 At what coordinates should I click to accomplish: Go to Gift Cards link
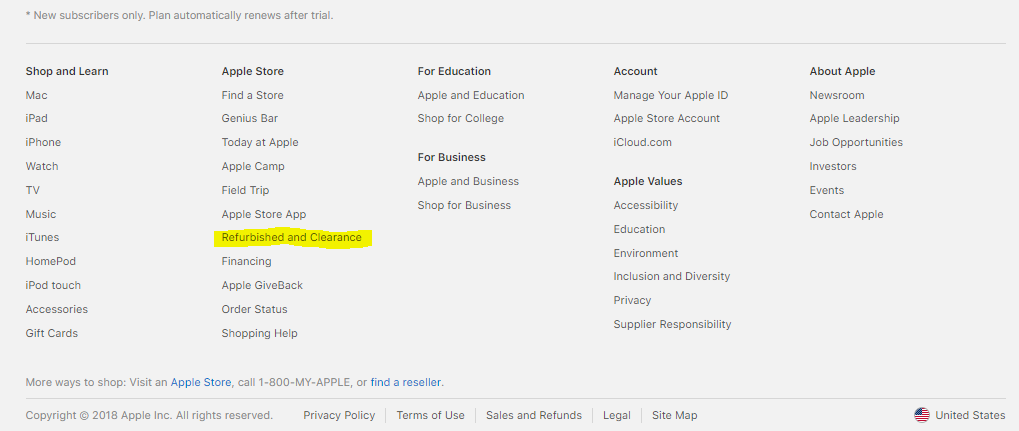[51, 333]
